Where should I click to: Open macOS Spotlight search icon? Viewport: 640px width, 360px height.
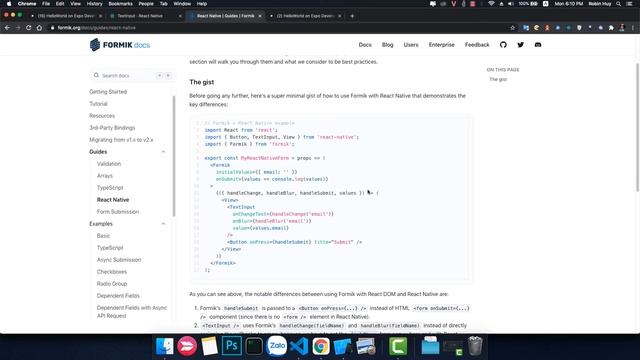(x=619, y=4)
